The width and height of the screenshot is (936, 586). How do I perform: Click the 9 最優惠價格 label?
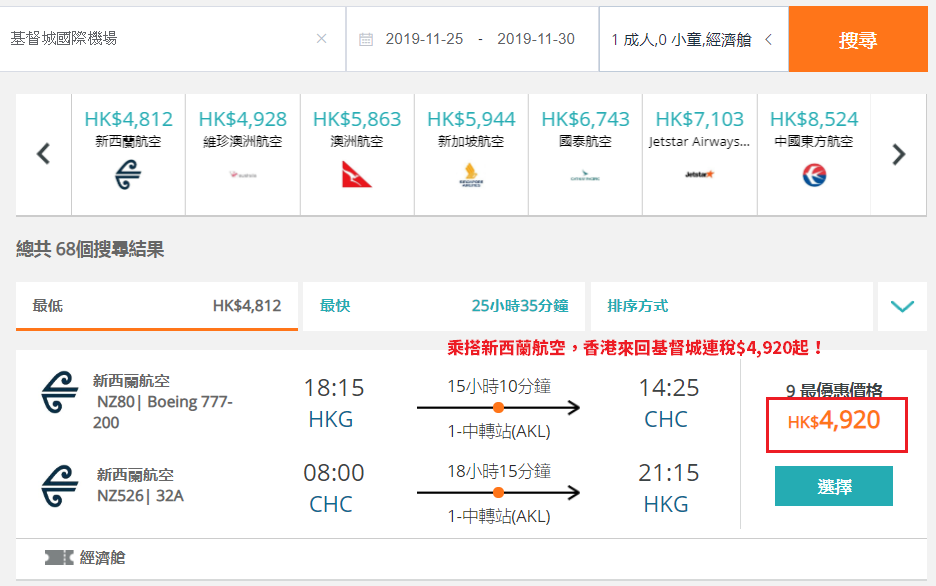834,390
